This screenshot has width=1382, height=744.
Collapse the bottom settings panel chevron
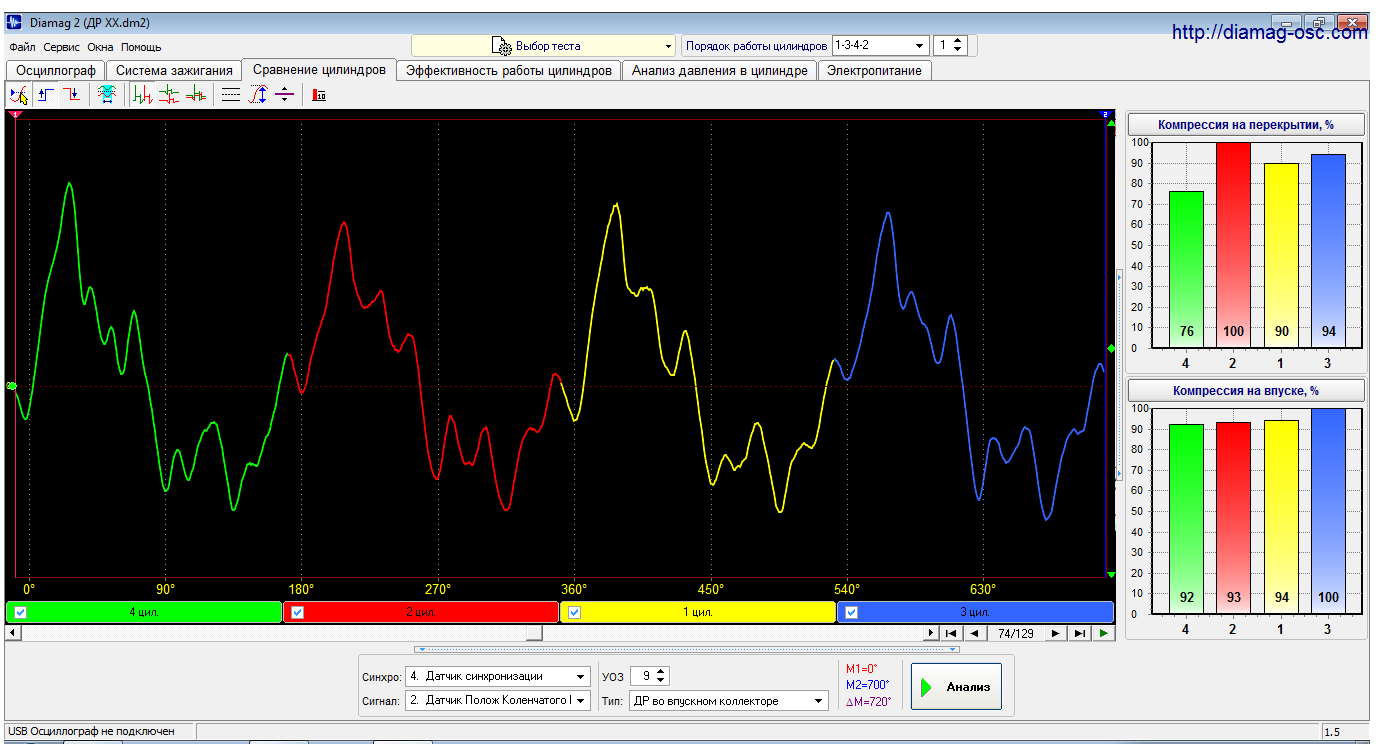click(x=686, y=649)
